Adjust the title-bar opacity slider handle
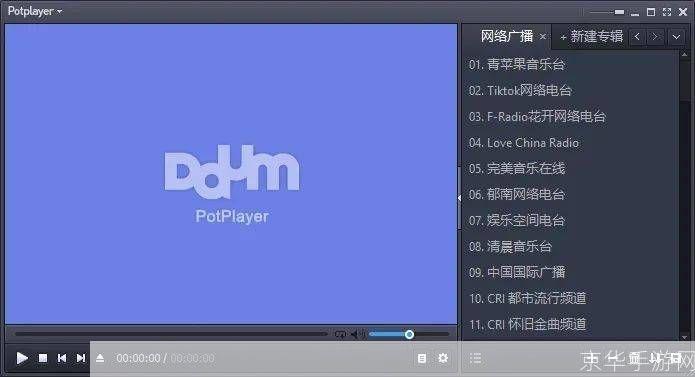This screenshot has width=695, height=377. pos(619,12)
